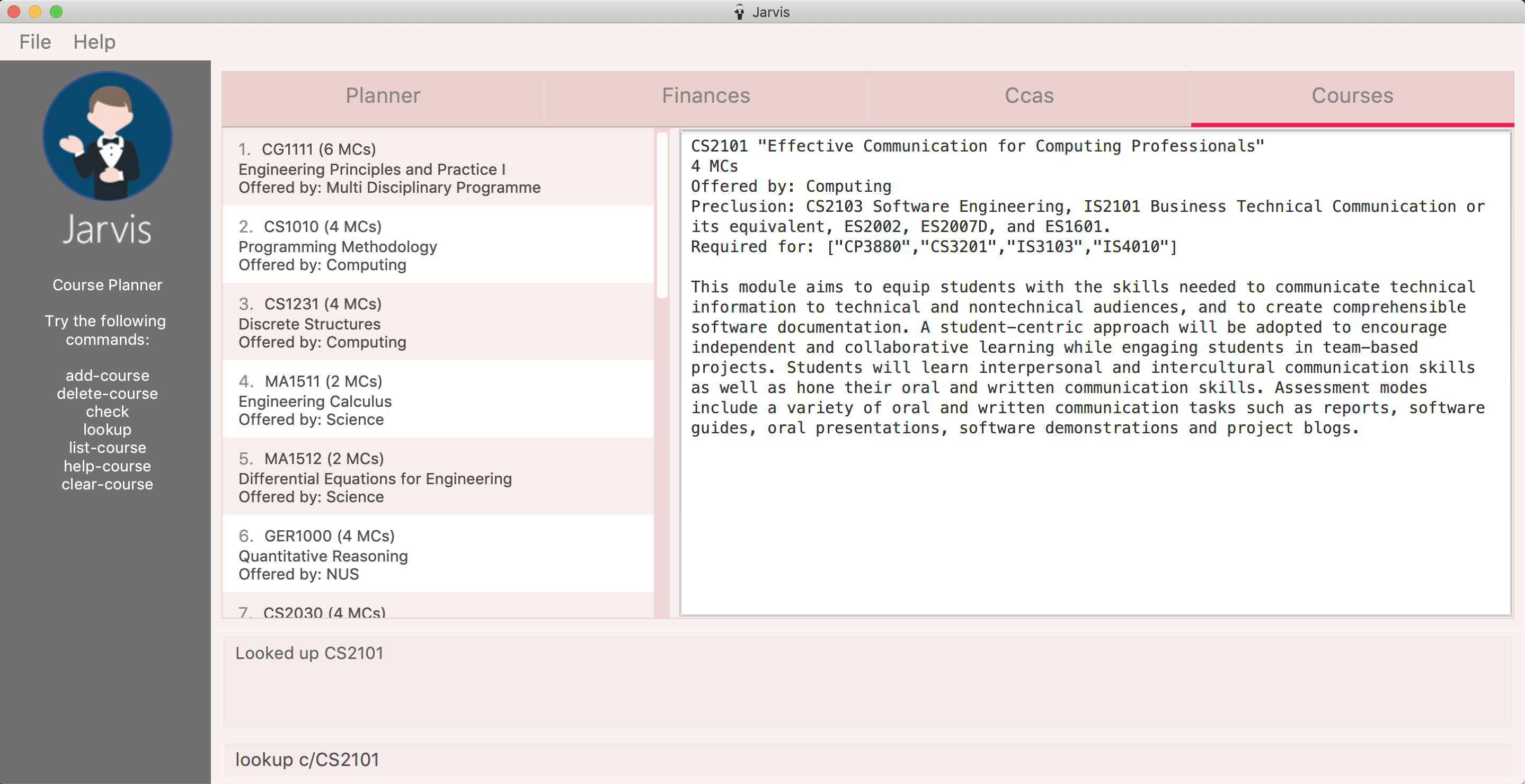Click the Jarvis title bar app icon
Viewport: 1525px width, 784px height.
(x=739, y=12)
